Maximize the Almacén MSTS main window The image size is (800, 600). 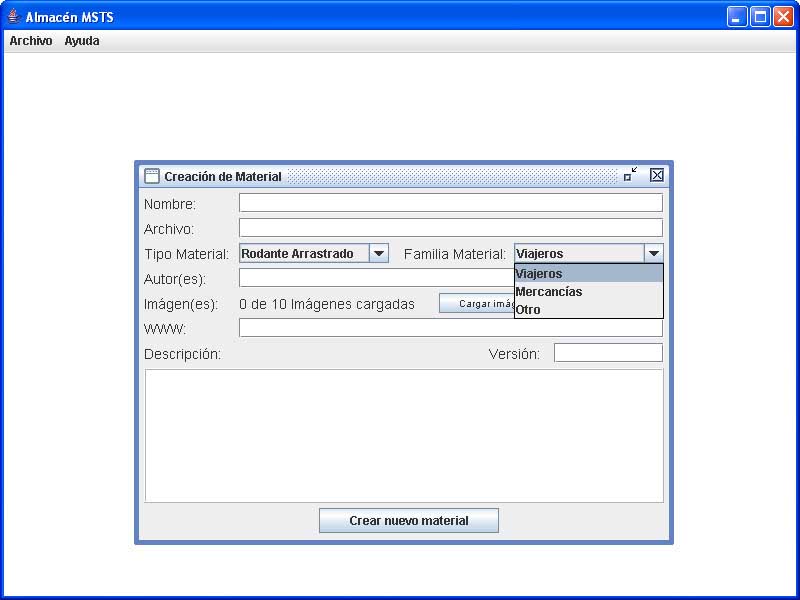pos(760,17)
